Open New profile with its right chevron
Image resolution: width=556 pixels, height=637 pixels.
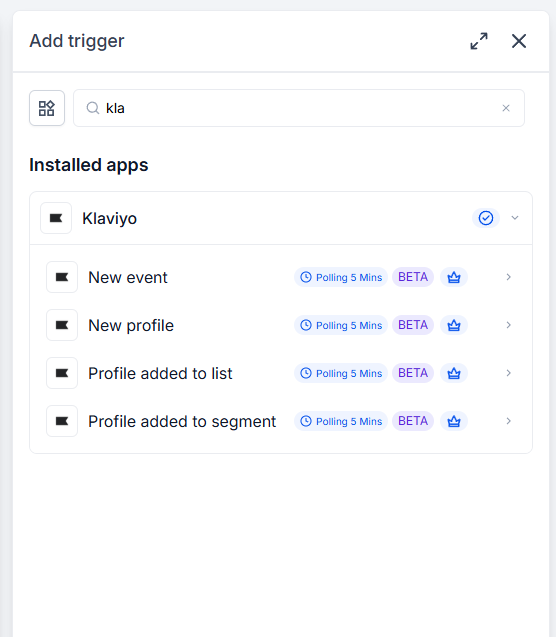(508, 325)
